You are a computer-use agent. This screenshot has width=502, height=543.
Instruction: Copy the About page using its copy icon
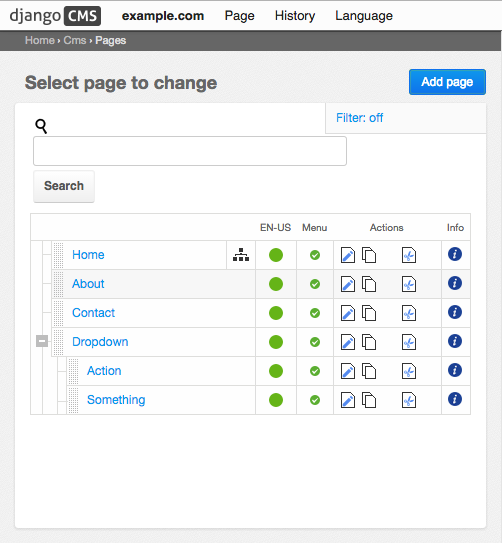(369, 284)
